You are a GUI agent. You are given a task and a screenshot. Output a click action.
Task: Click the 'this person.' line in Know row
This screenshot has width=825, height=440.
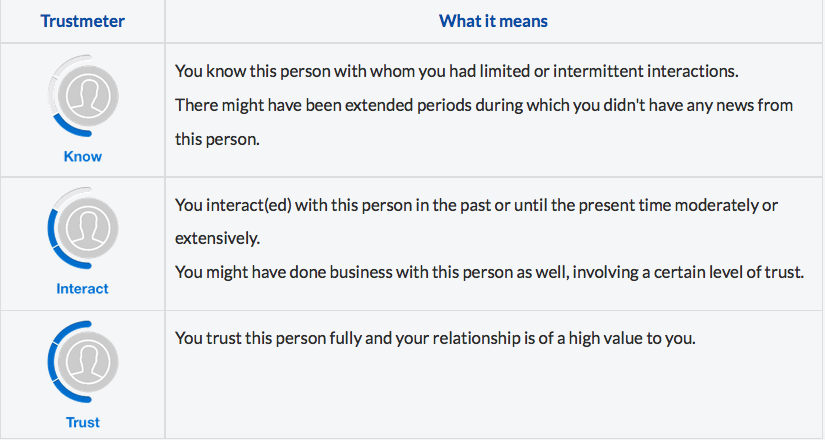coord(217,139)
